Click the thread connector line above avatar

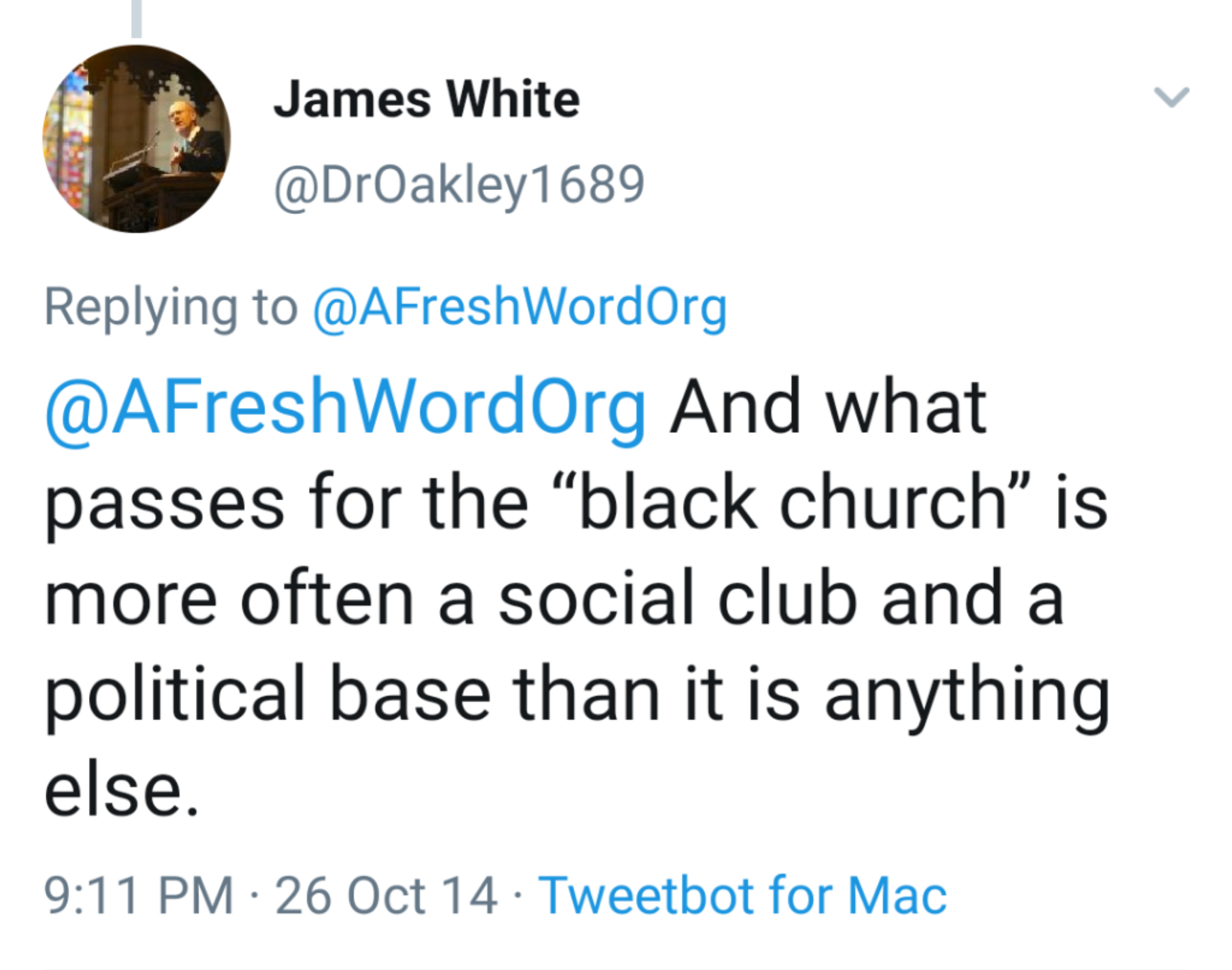pyautogui.click(x=137, y=18)
